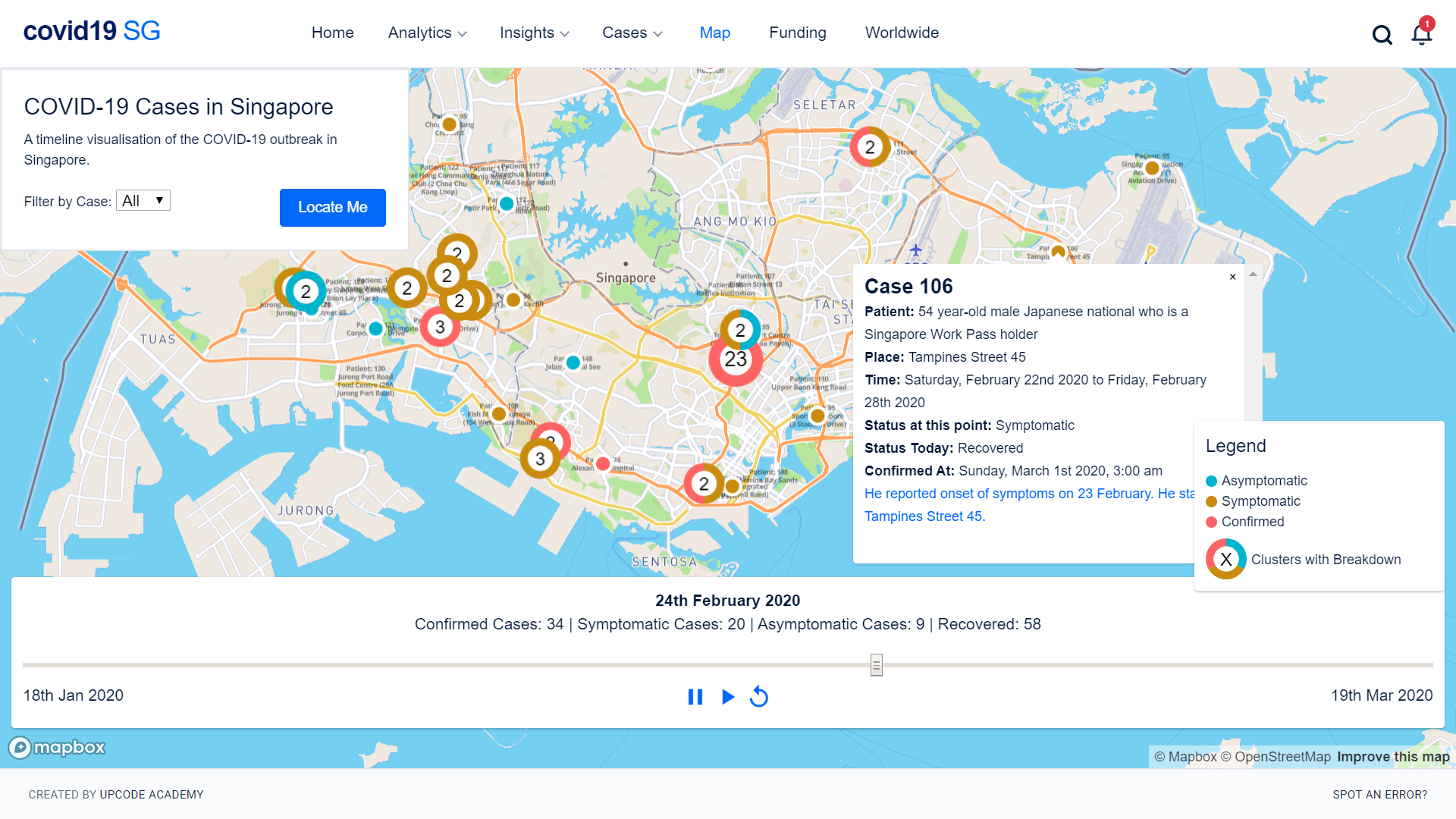The width and height of the screenshot is (1456, 819).
Task: Open the Worldwide tab
Action: click(x=902, y=33)
